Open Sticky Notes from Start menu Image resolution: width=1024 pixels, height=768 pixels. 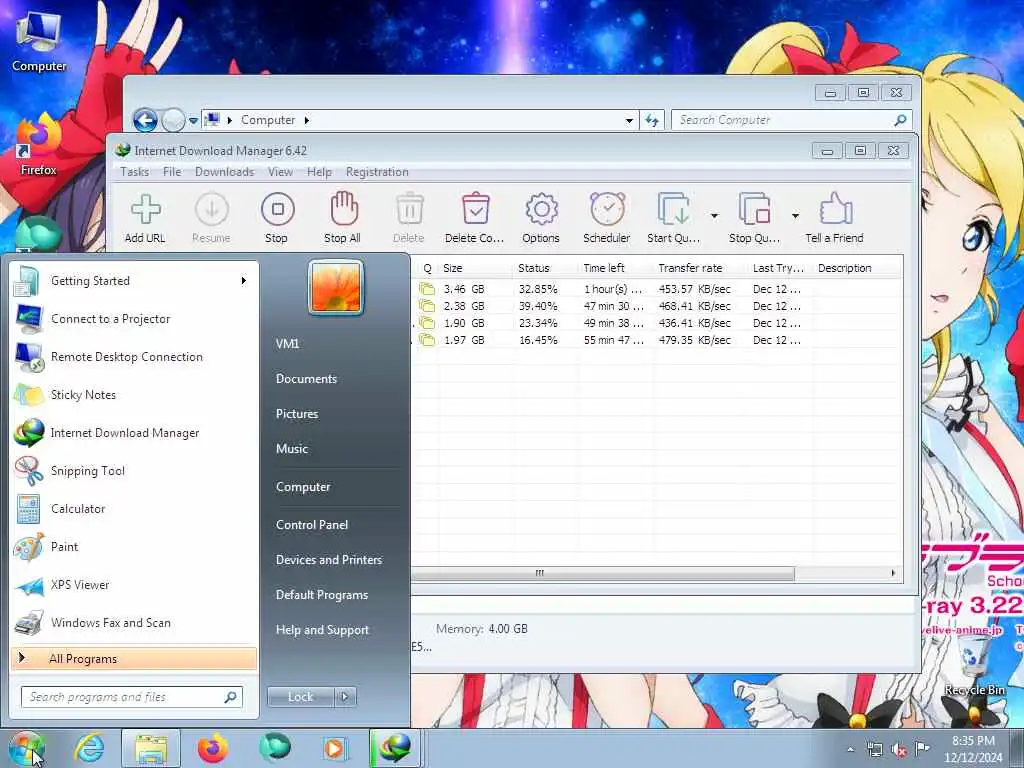[133, 394]
